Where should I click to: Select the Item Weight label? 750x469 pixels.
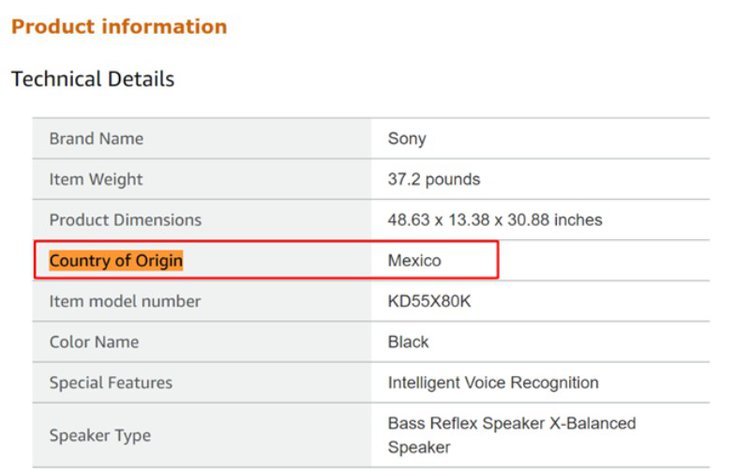96,180
